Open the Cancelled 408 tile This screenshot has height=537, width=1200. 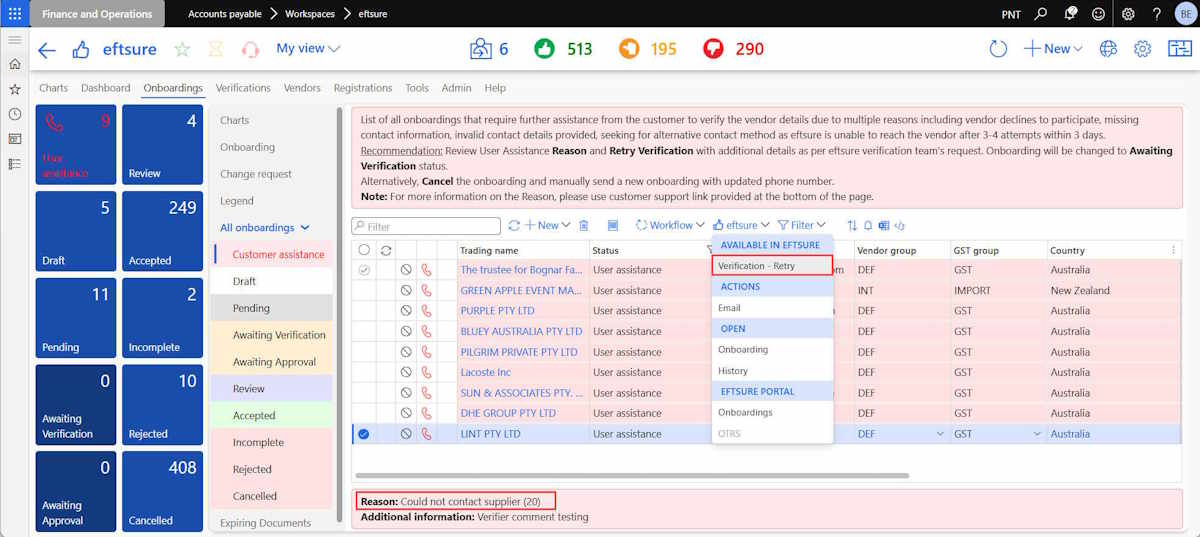point(162,491)
